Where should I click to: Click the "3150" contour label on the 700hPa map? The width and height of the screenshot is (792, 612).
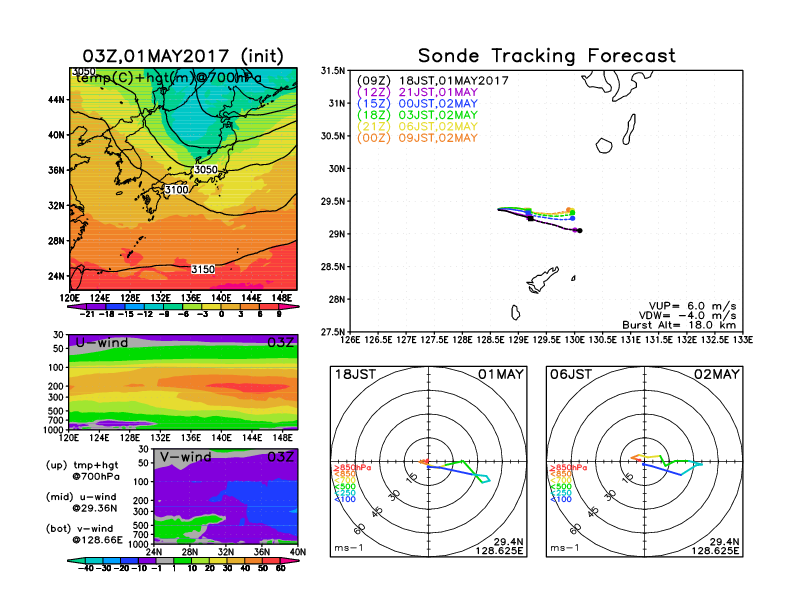point(203,269)
